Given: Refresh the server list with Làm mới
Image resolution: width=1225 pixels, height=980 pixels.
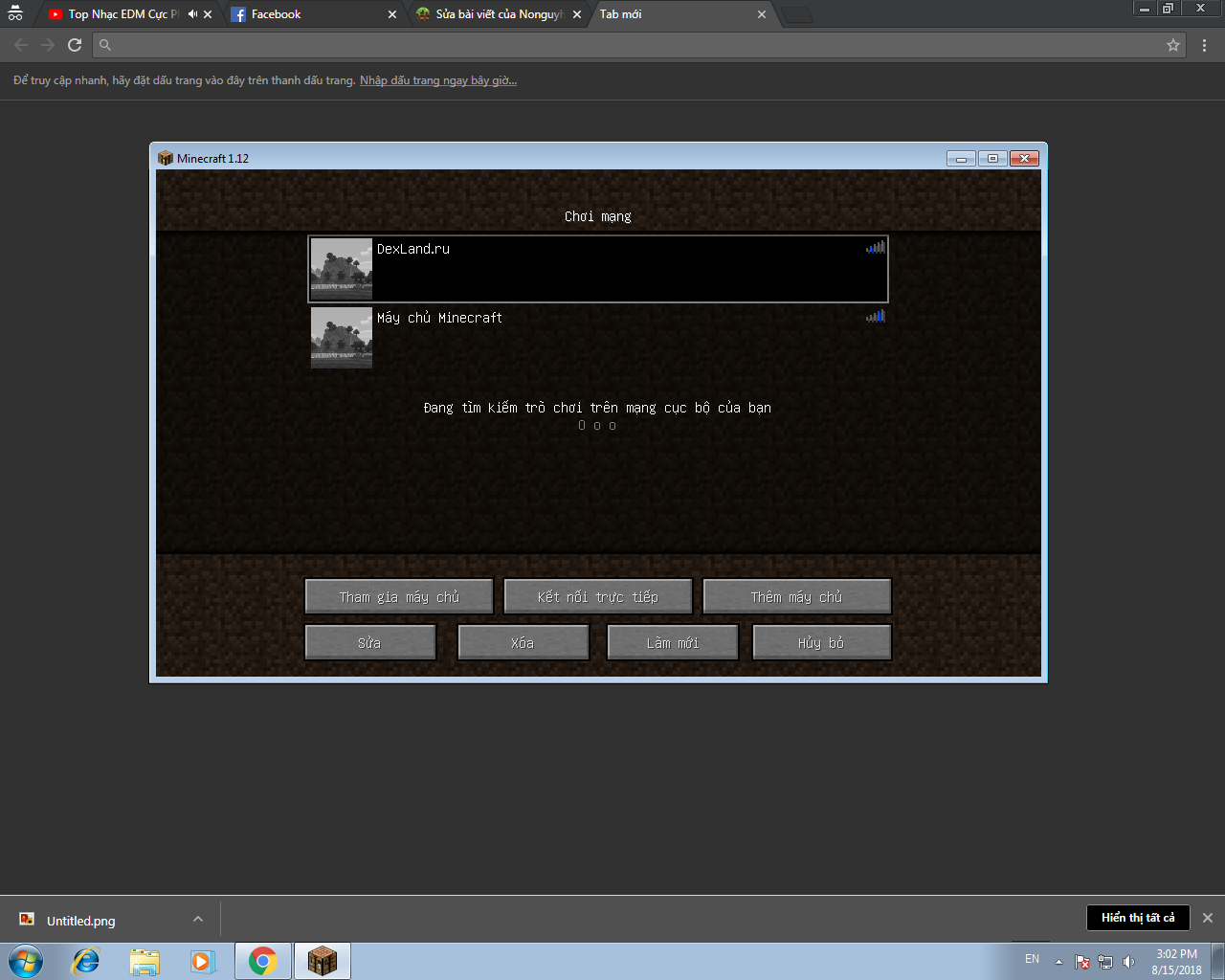Looking at the screenshot, I should (673, 642).
